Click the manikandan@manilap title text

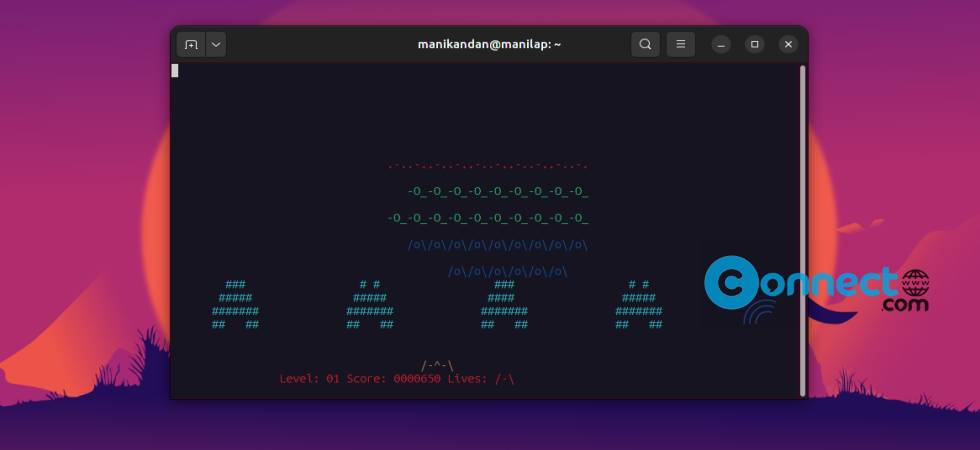489,44
